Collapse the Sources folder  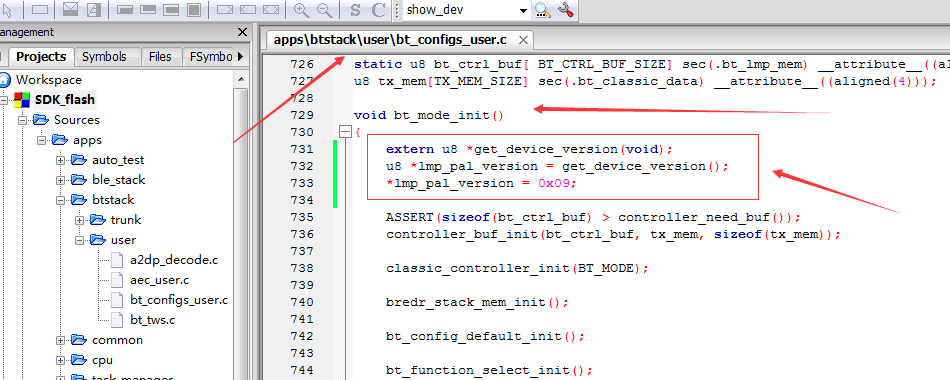click(22, 119)
